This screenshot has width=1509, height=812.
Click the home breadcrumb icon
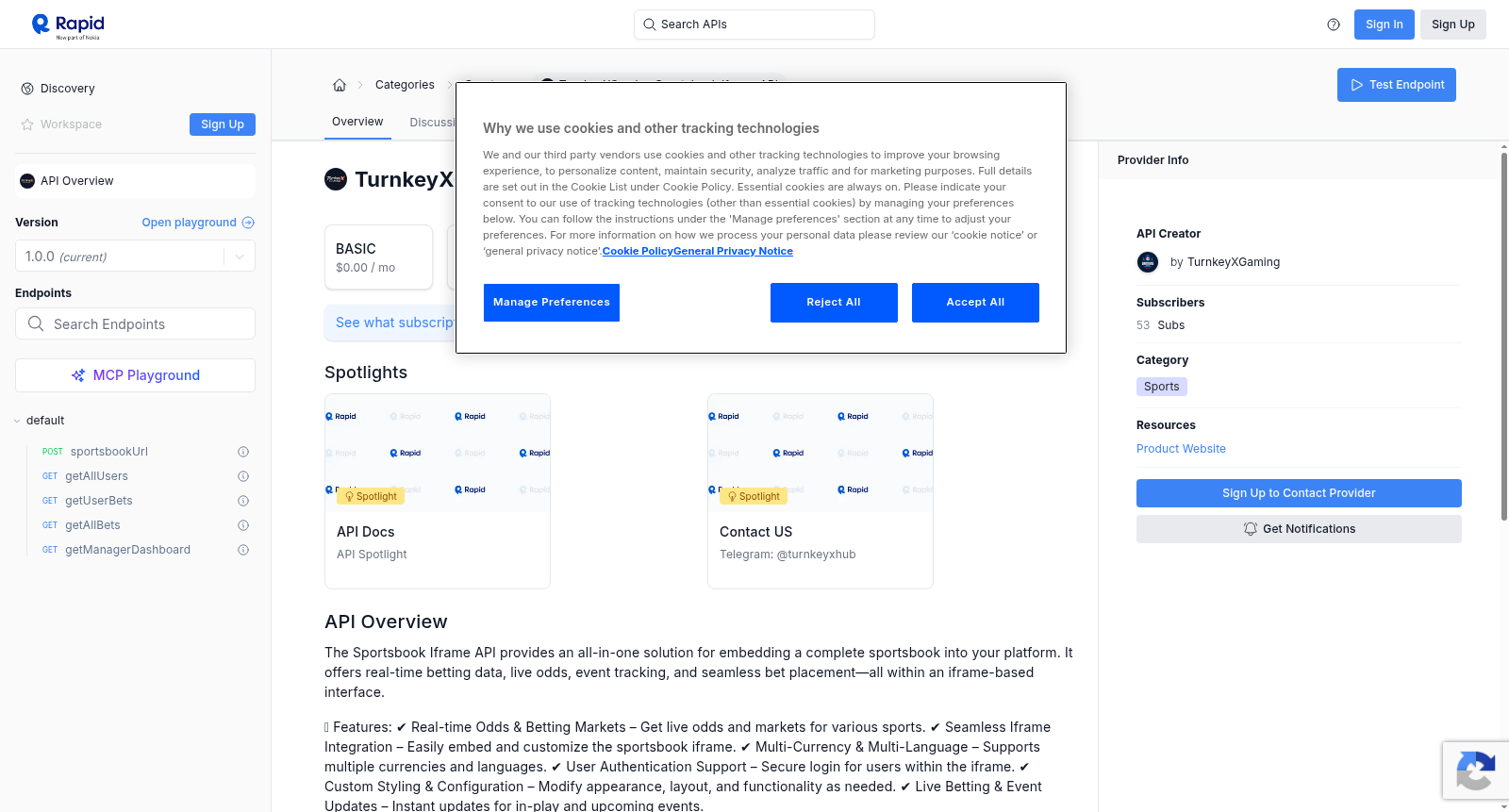coord(340,85)
